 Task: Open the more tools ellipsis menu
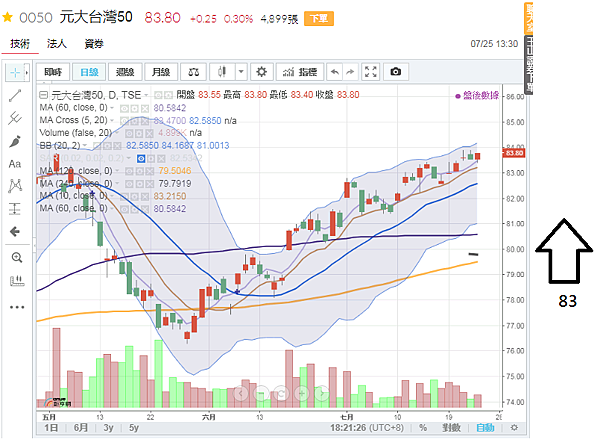point(17,307)
